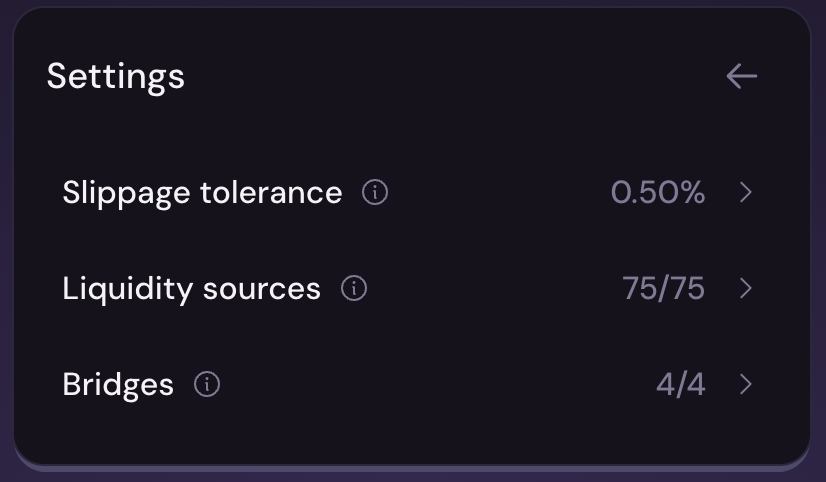Open Bridges options using its chevron

[x=745, y=384]
